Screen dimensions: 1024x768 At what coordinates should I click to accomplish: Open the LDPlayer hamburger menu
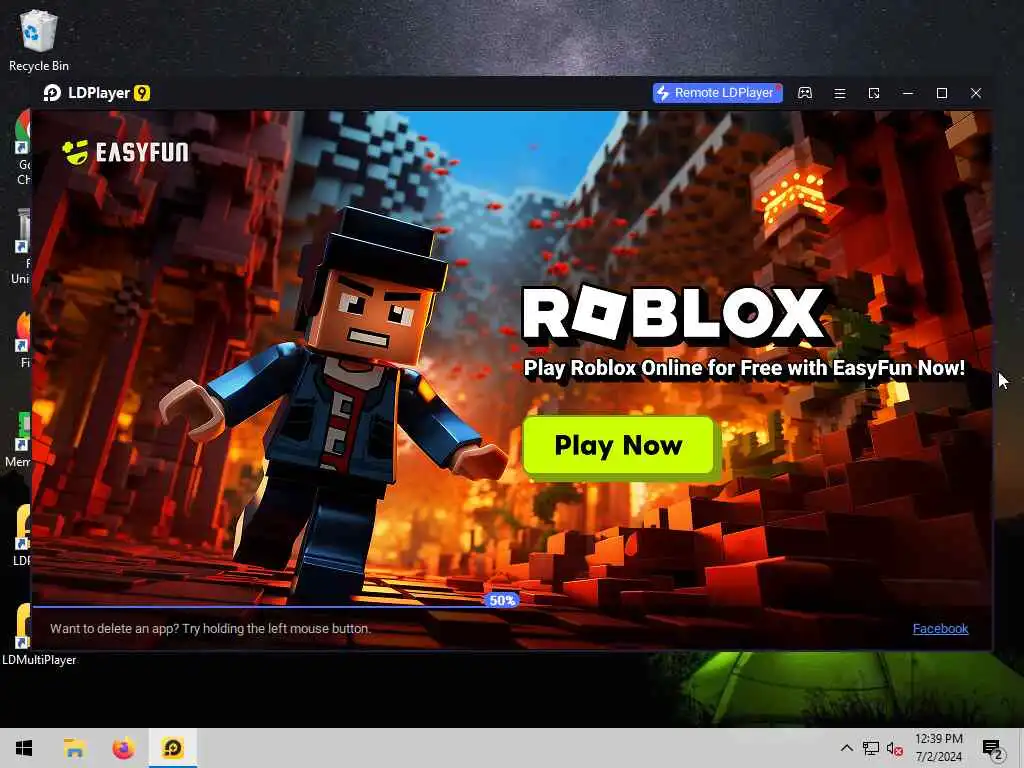coord(840,93)
